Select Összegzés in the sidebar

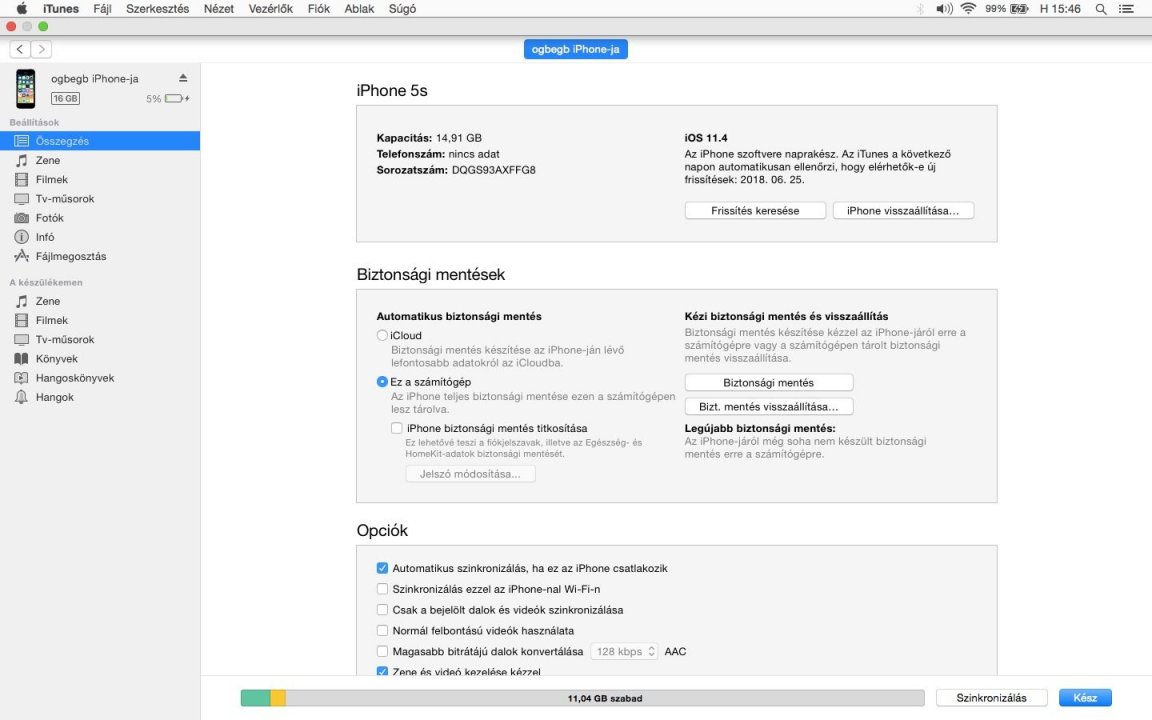(100, 141)
